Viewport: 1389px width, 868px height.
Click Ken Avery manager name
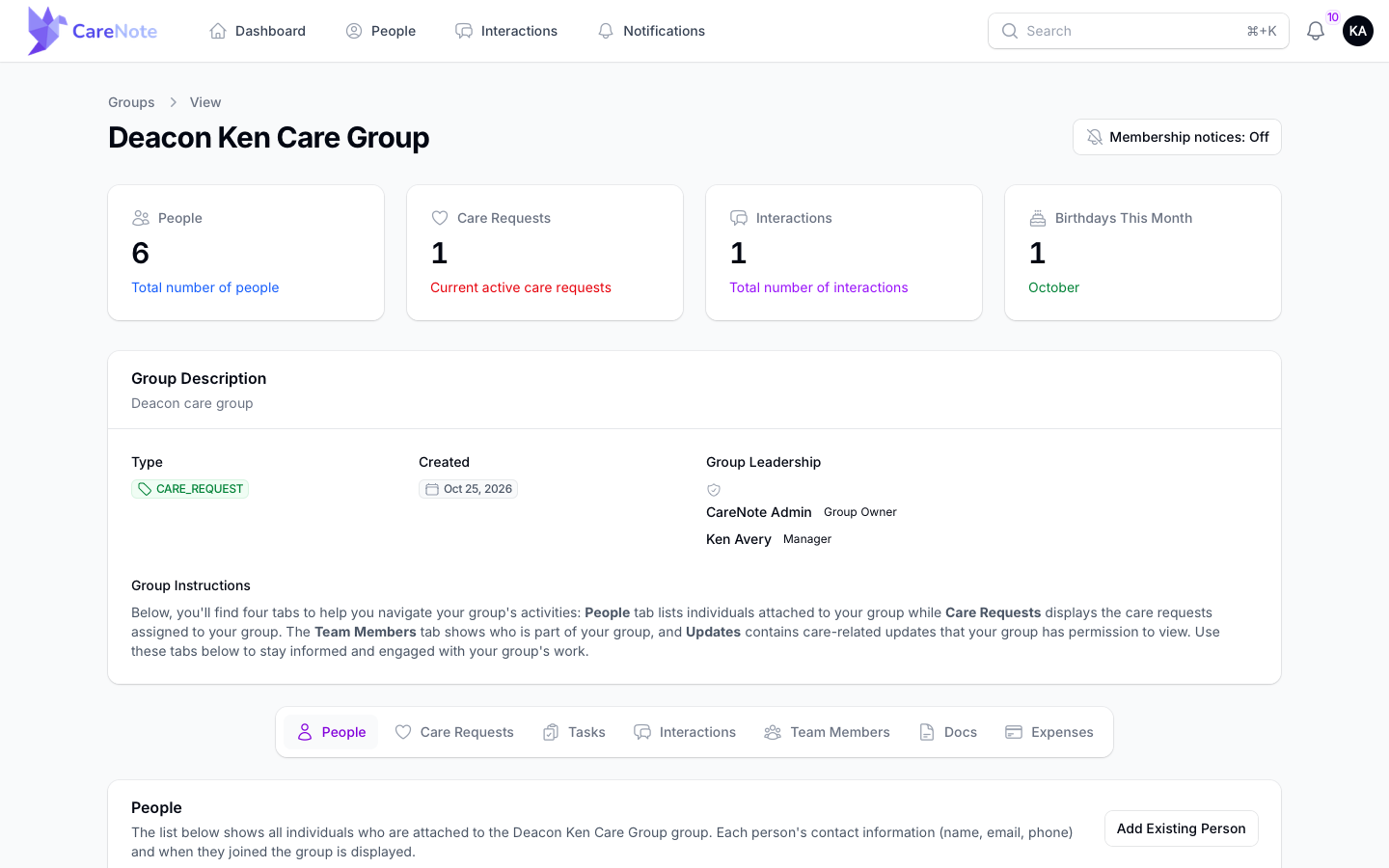point(739,539)
